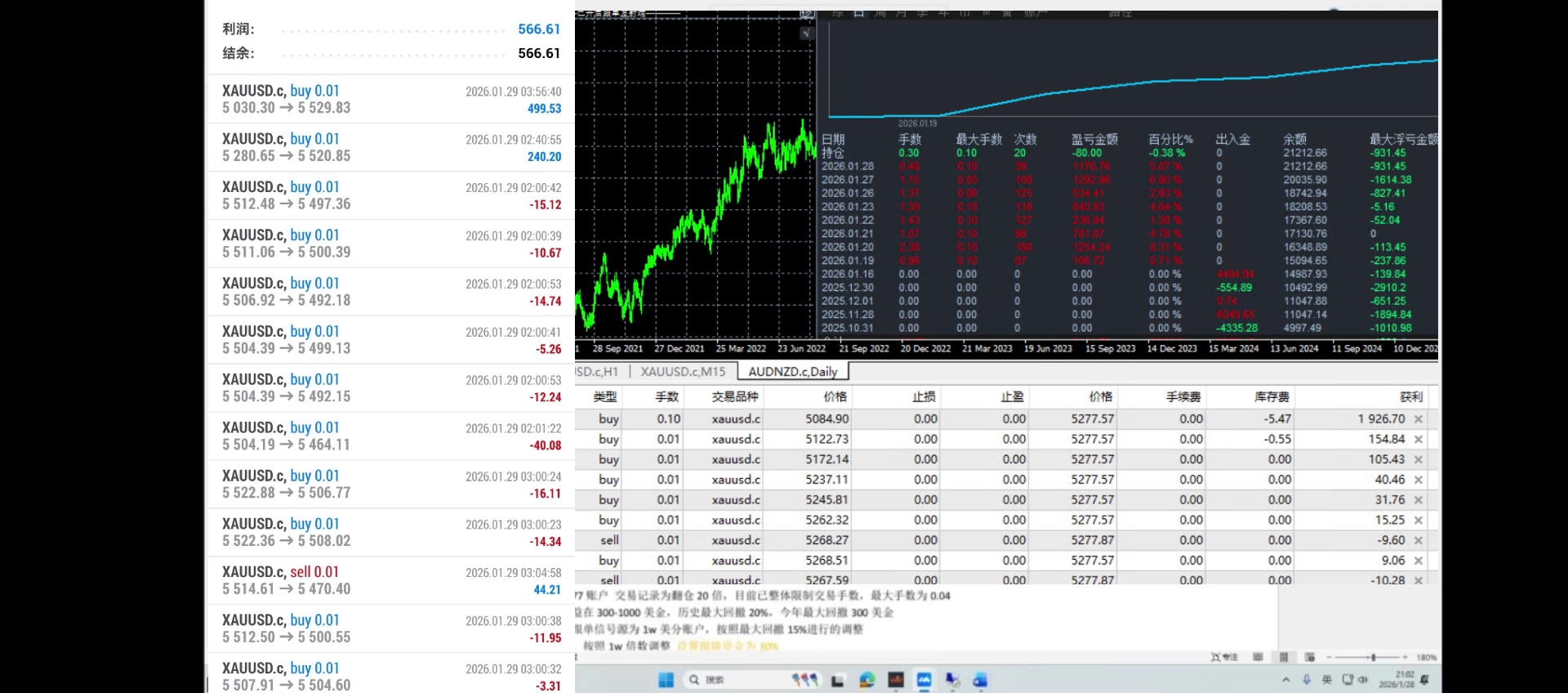Click the microphone icon in system tray

click(1307, 680)
